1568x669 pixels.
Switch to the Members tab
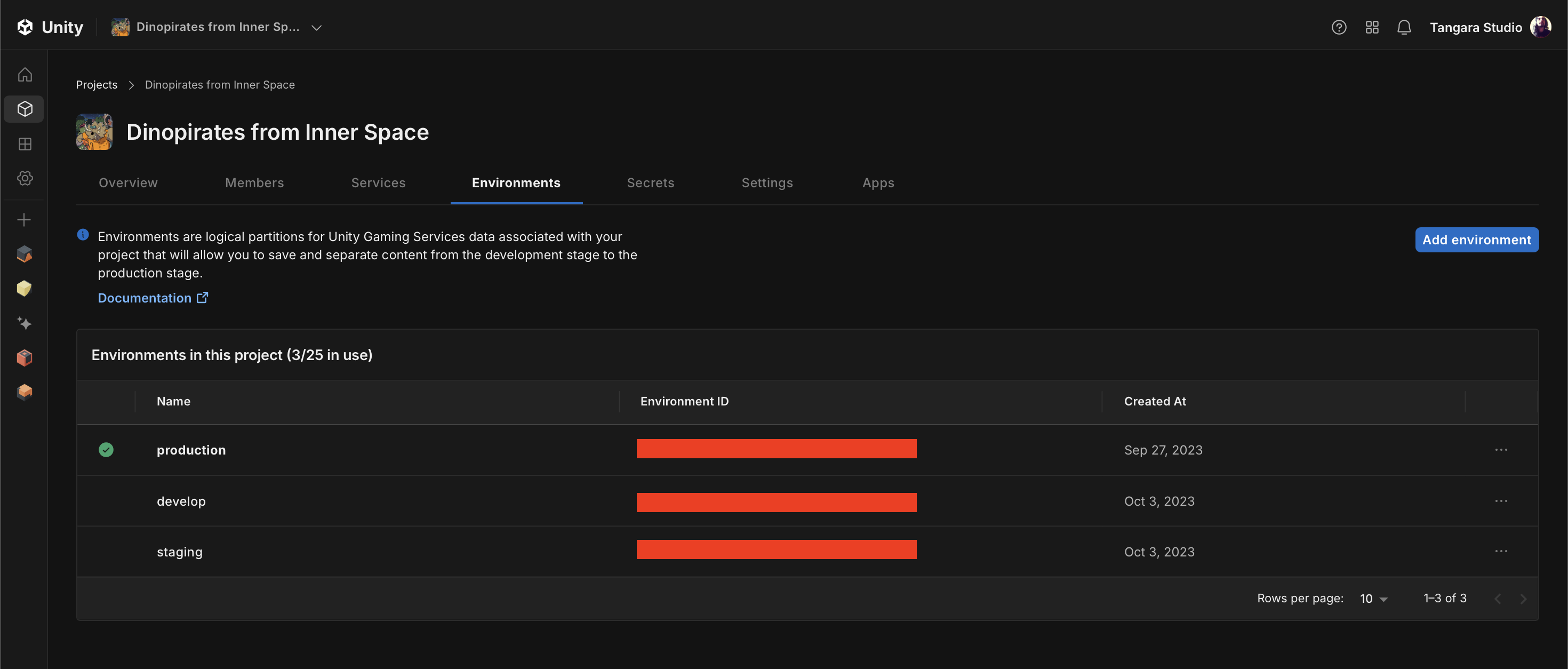coord(254,183)
